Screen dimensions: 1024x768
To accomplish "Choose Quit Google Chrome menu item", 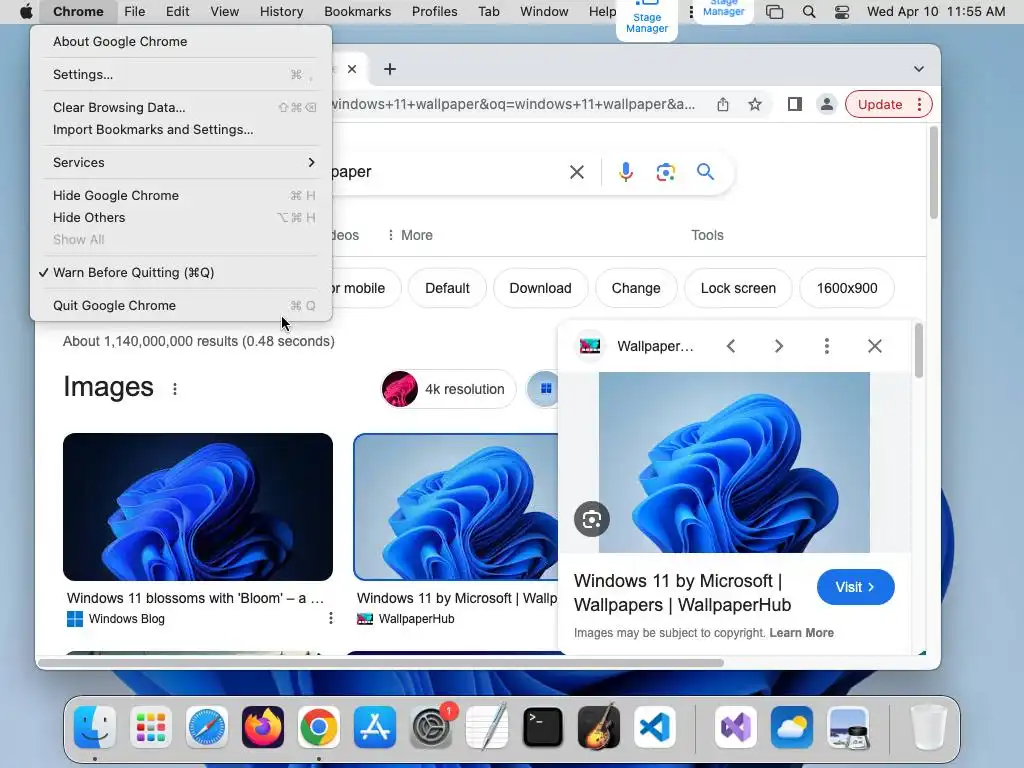I will [x=181, y=305].
